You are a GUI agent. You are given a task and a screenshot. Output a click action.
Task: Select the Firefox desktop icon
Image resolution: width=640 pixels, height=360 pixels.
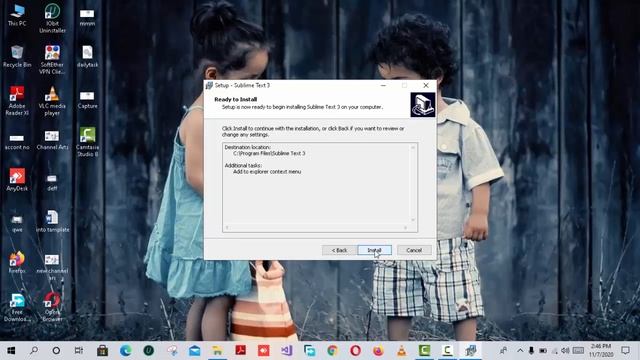tap(17, 262)
